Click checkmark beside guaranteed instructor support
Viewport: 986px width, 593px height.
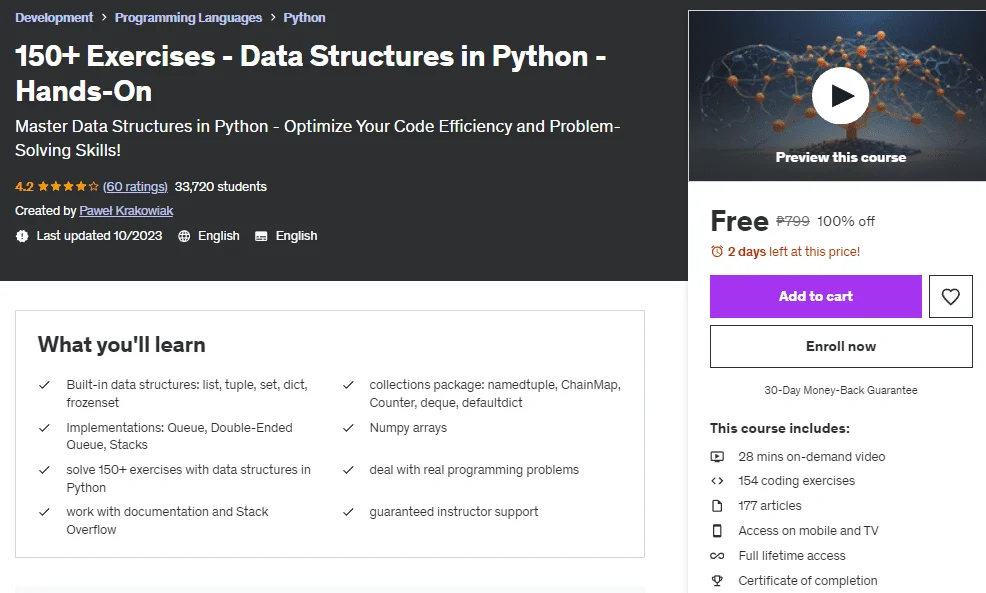(348, 512)
